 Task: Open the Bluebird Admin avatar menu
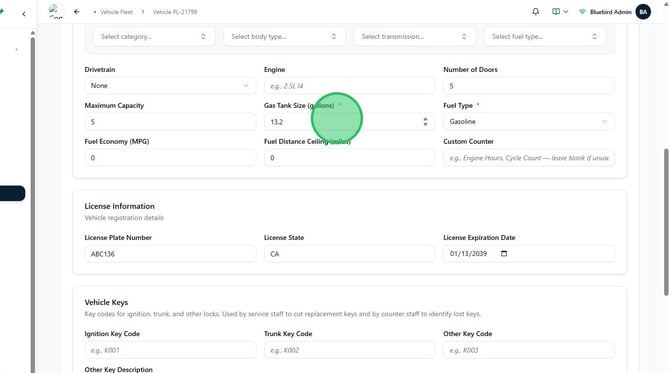tap(643, 12)
